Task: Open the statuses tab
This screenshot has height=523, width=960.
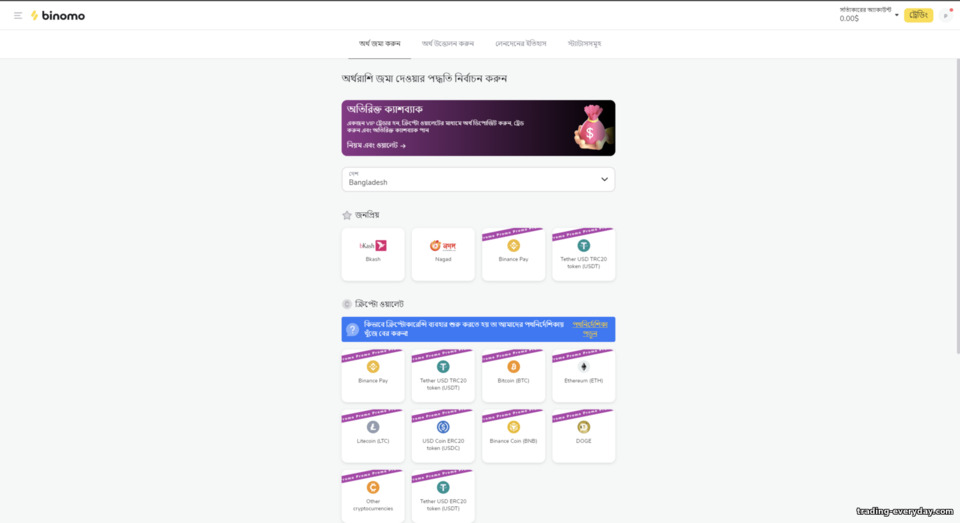Action: 584,43
